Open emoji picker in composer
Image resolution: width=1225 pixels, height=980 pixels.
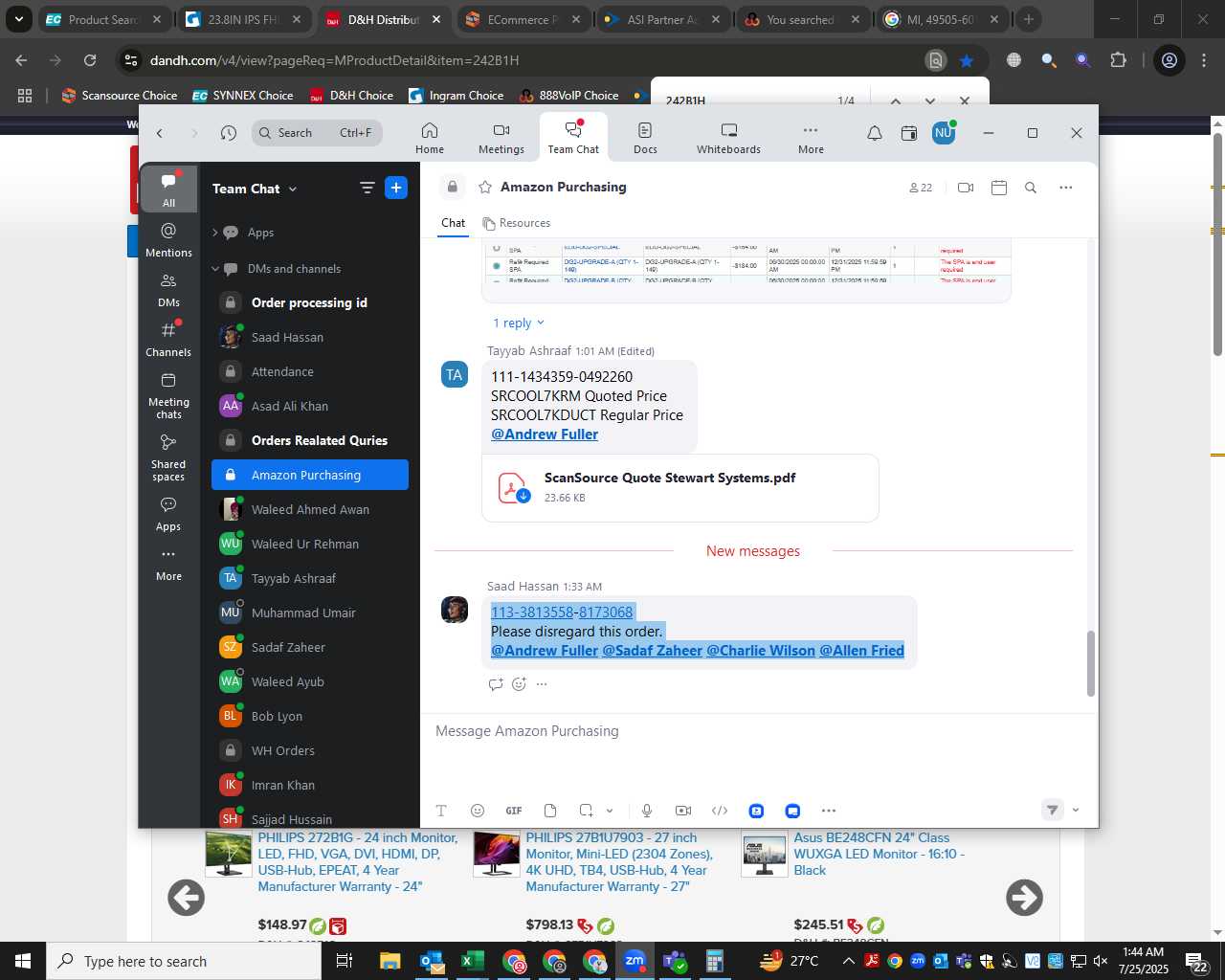coord(478,811)
